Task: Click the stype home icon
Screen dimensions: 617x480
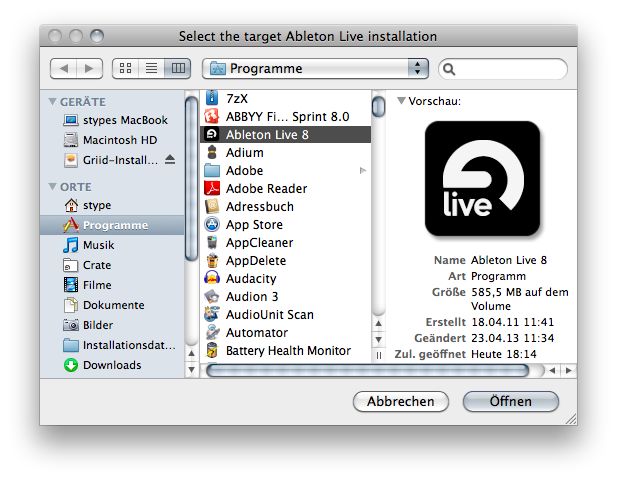Action: pos(71,205)
